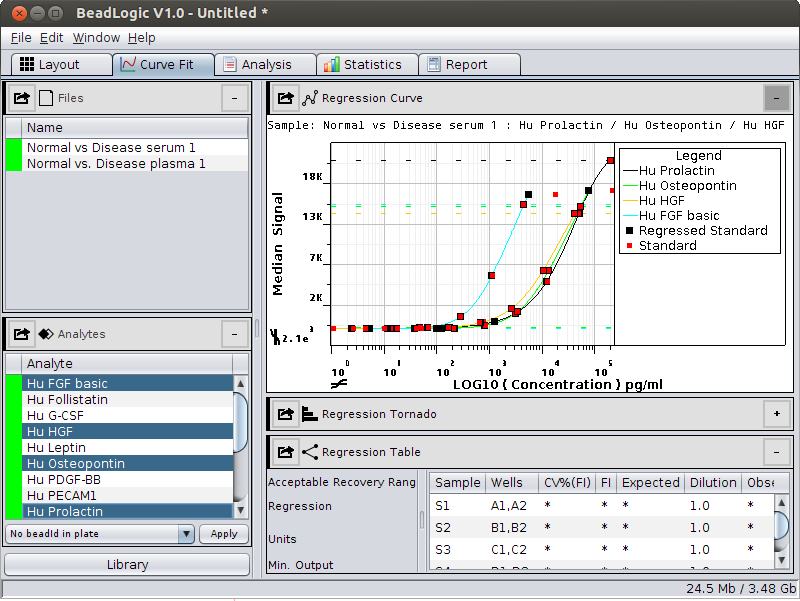Switch to the Curve Fit tab
Image resolution: width=800 pixels, height=601 pixels.
click(x=163, y=65)
